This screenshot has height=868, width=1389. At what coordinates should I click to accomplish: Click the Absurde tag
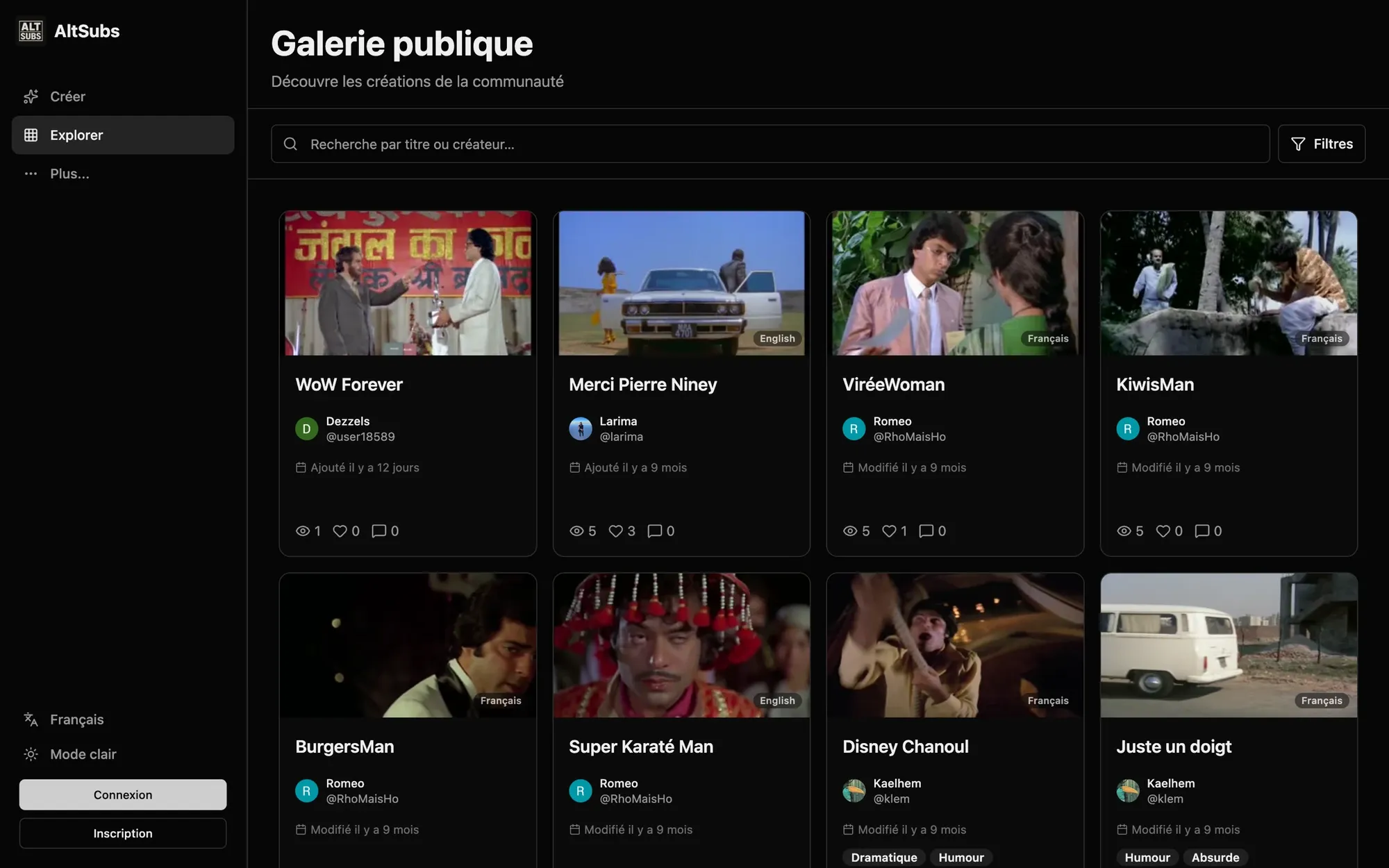(1215, 858)
